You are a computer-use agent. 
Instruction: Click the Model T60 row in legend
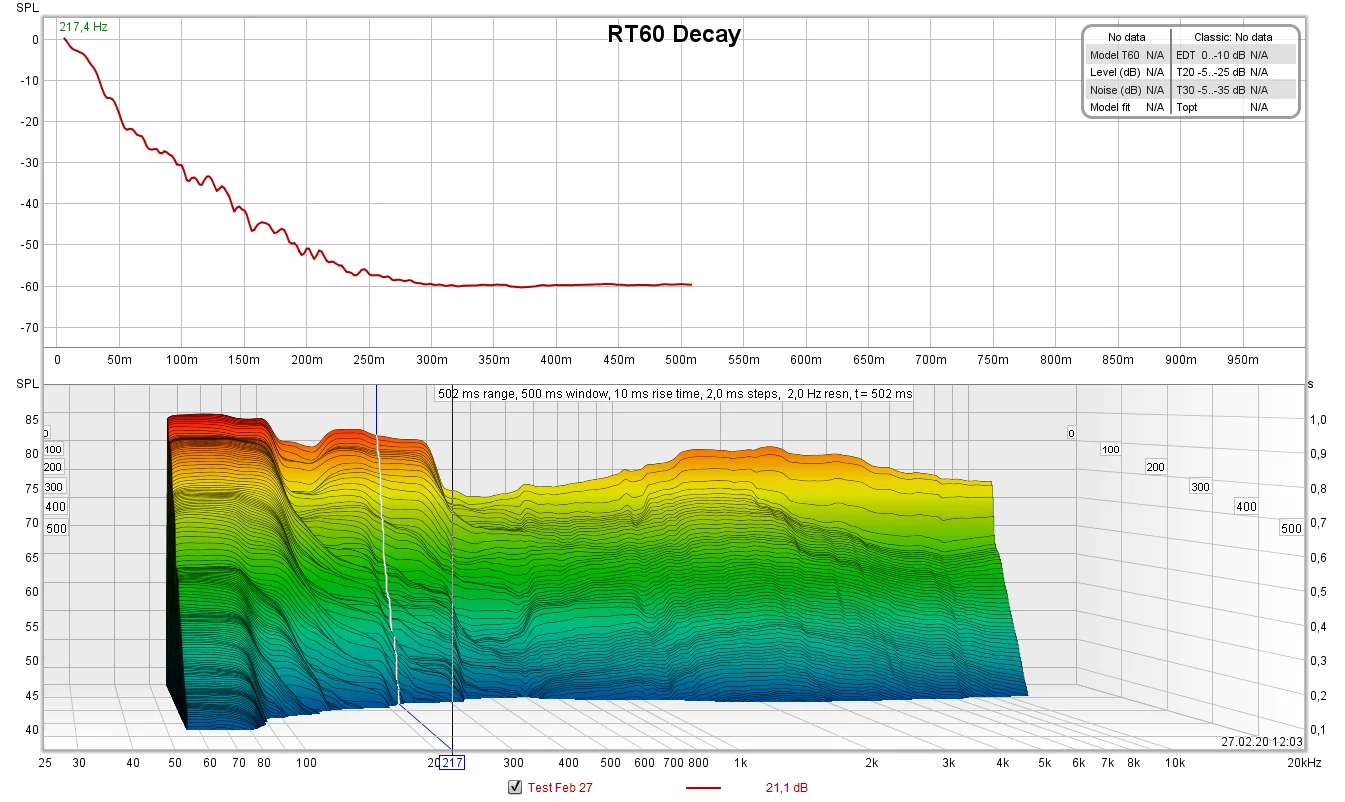(1127, 55)
